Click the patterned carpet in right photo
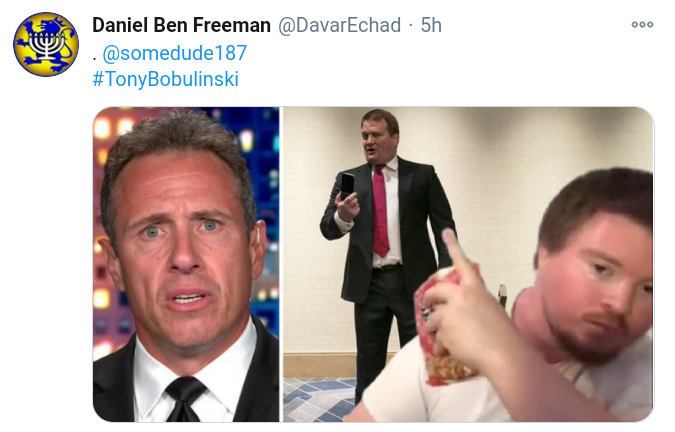 pyautogui.click(x=319, y=400)
